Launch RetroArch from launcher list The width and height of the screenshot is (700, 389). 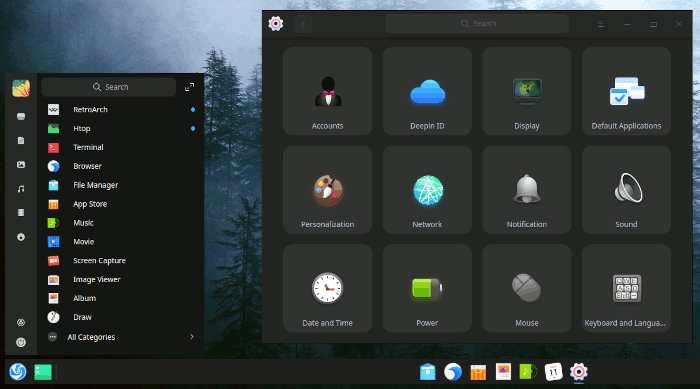pos(121,109)
